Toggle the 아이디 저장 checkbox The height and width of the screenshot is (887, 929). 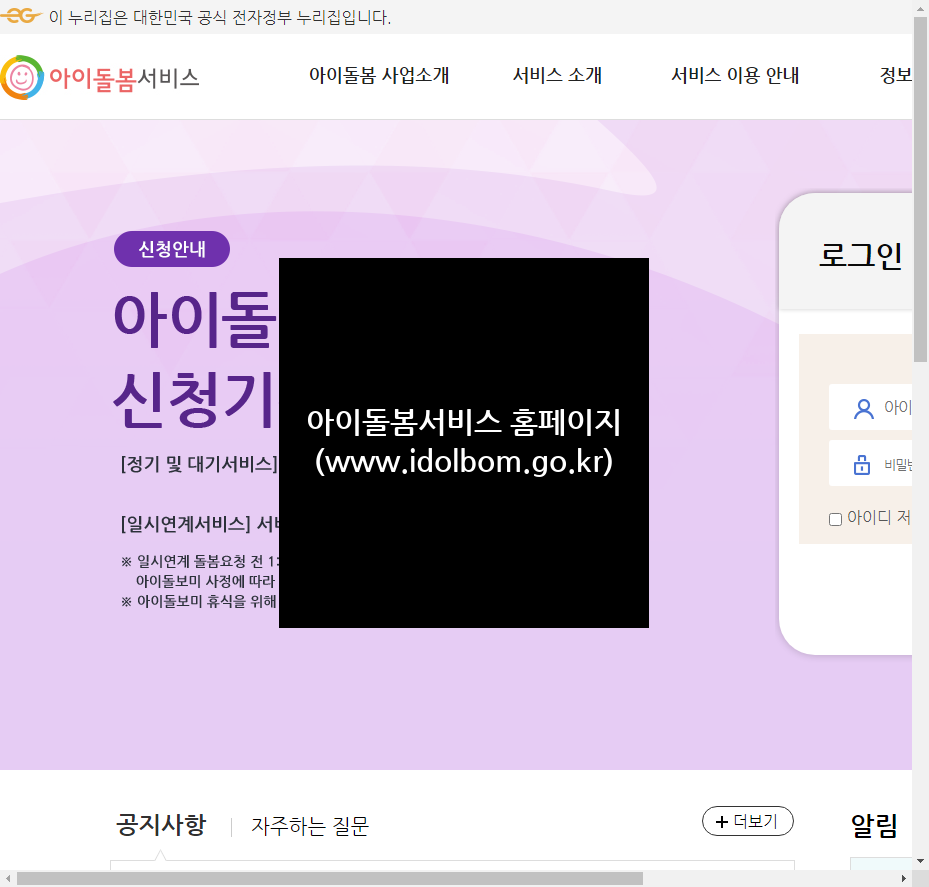tap(835, 520)
